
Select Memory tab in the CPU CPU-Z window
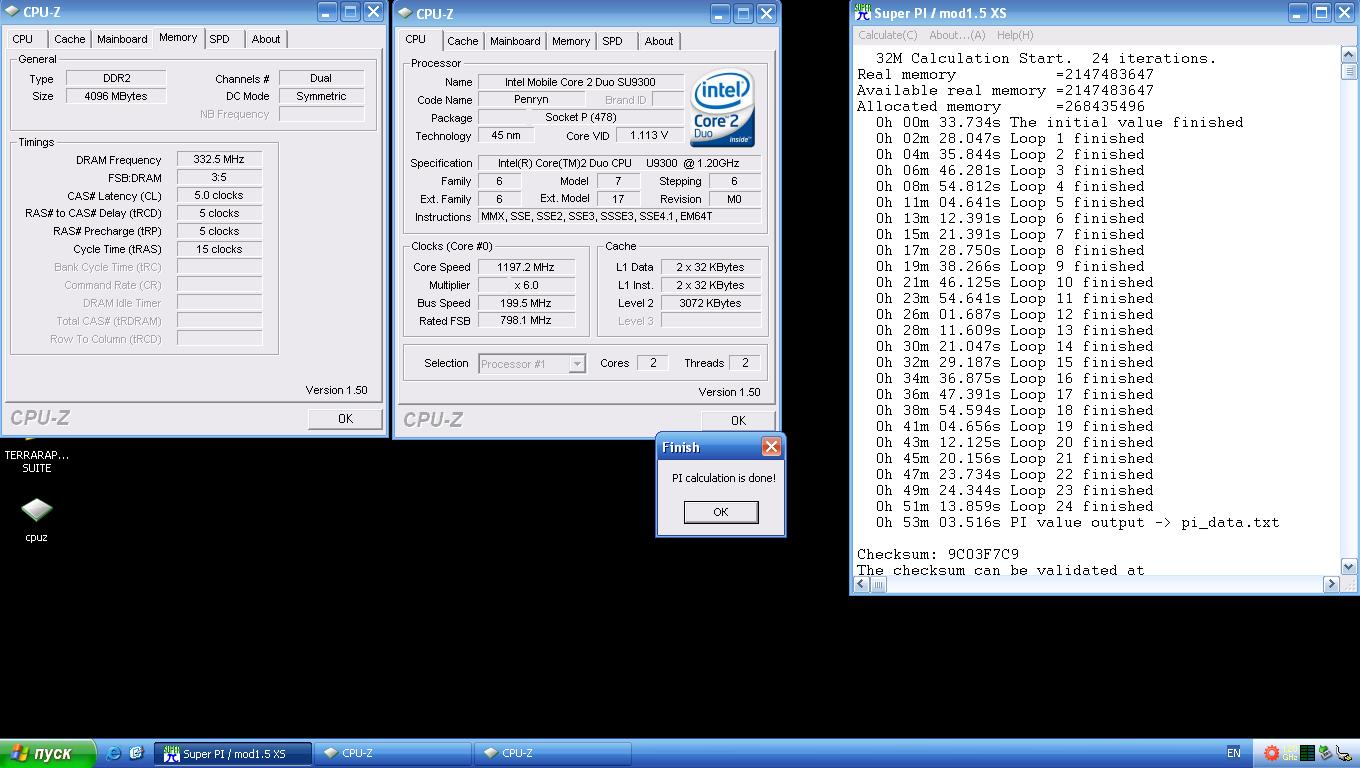coord(571,41)
